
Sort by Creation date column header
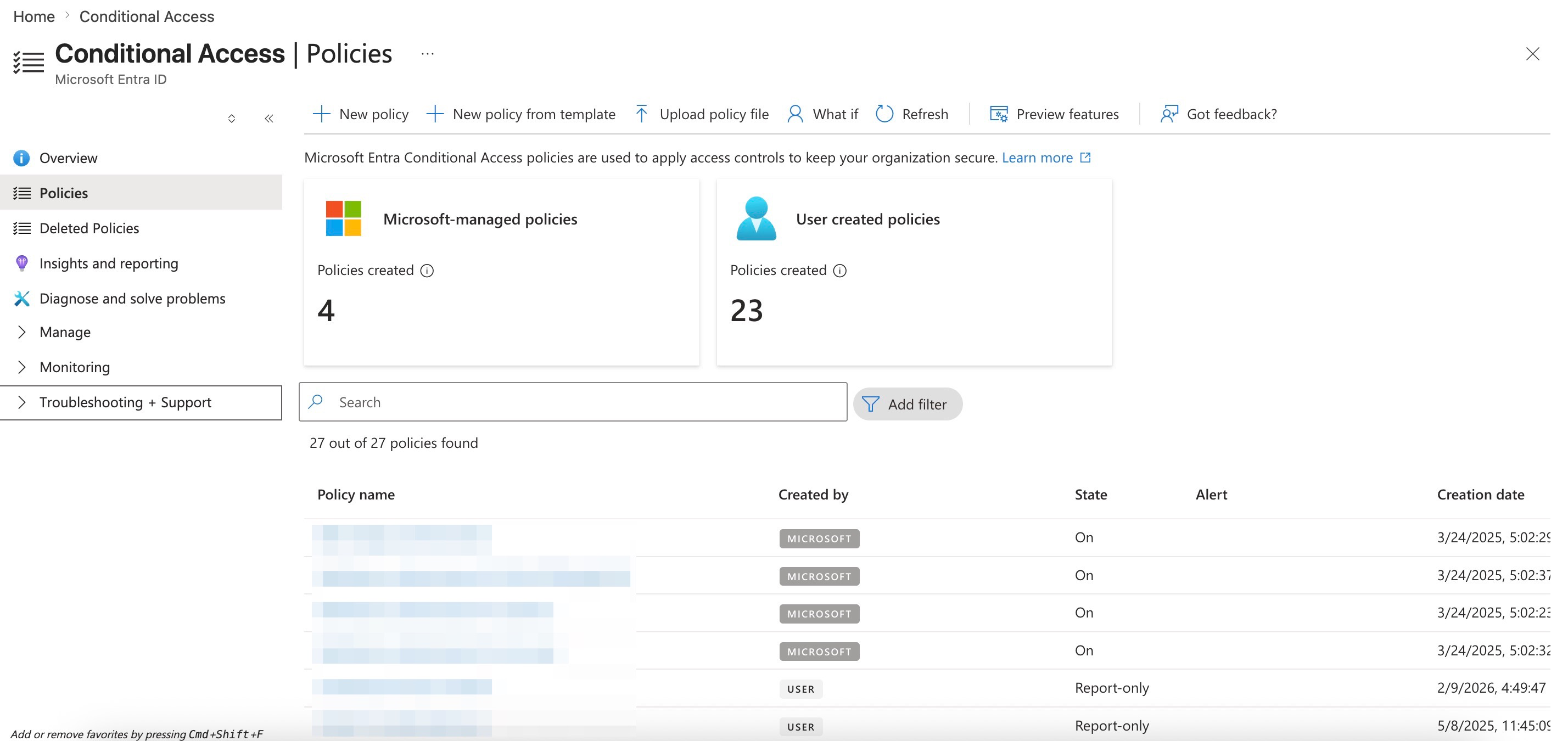[x=1480, y=495]
